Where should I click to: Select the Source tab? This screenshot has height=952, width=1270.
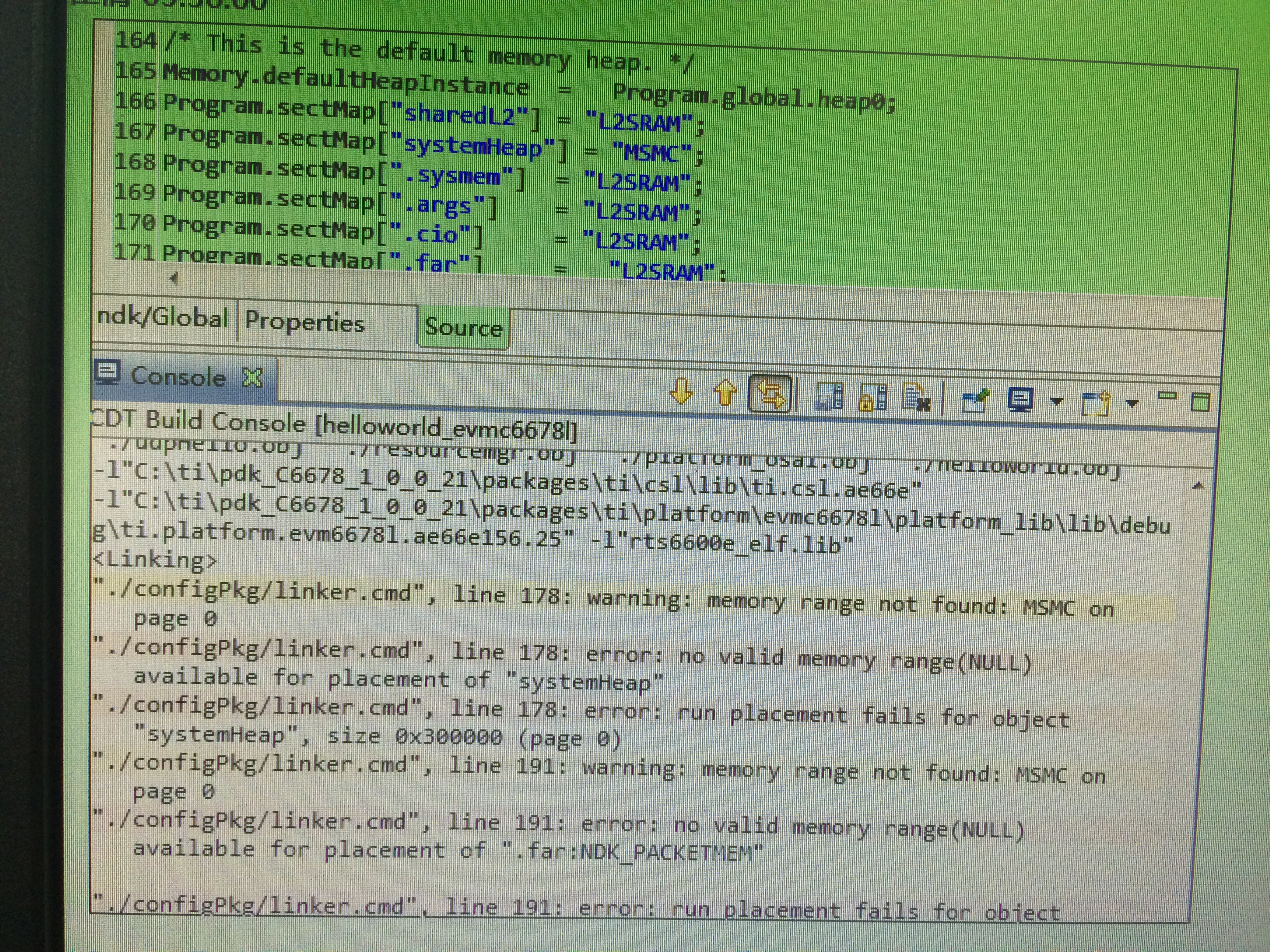tap(463, 328)
